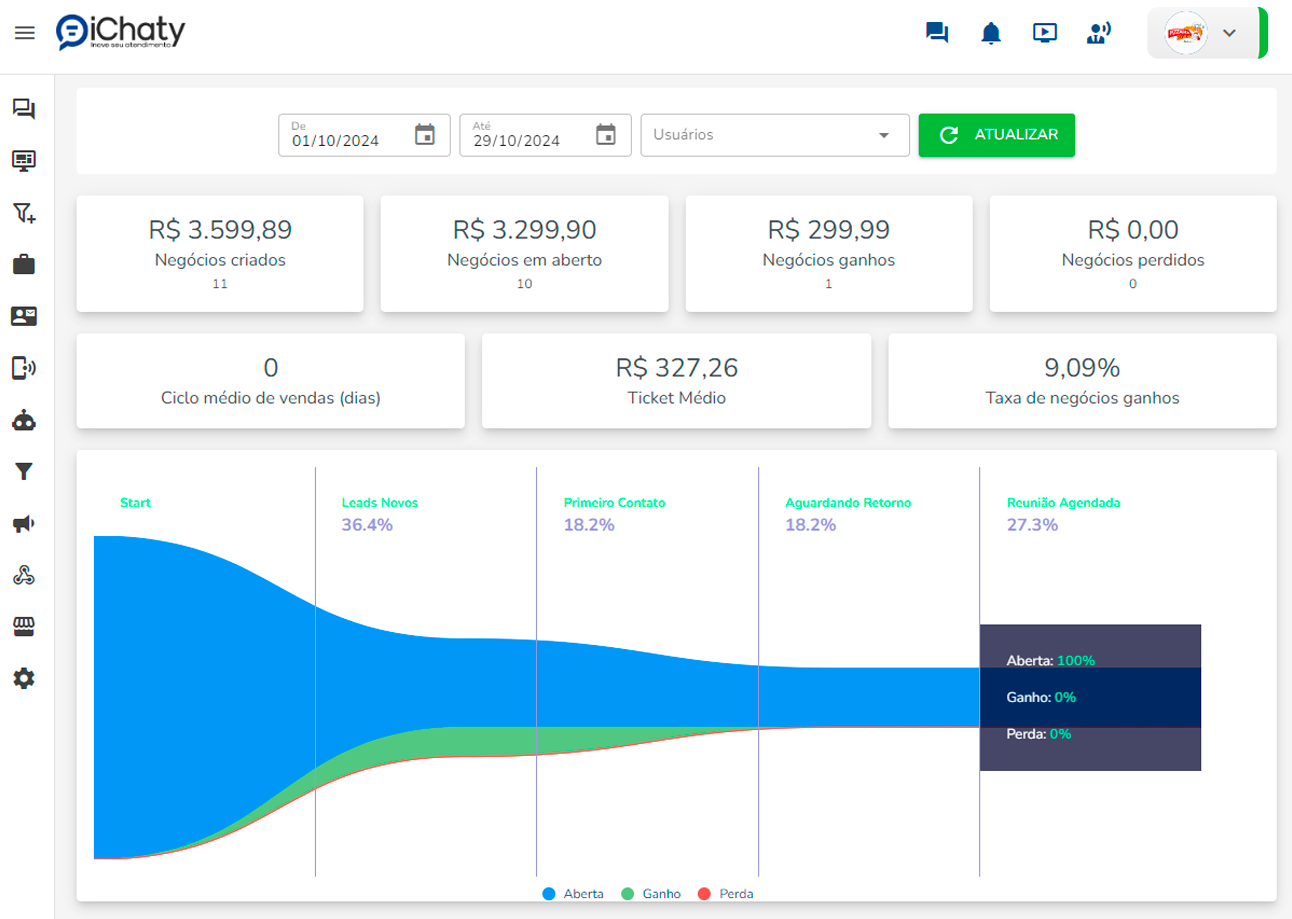Click the green ATUALIZAR button

(996, 135)
